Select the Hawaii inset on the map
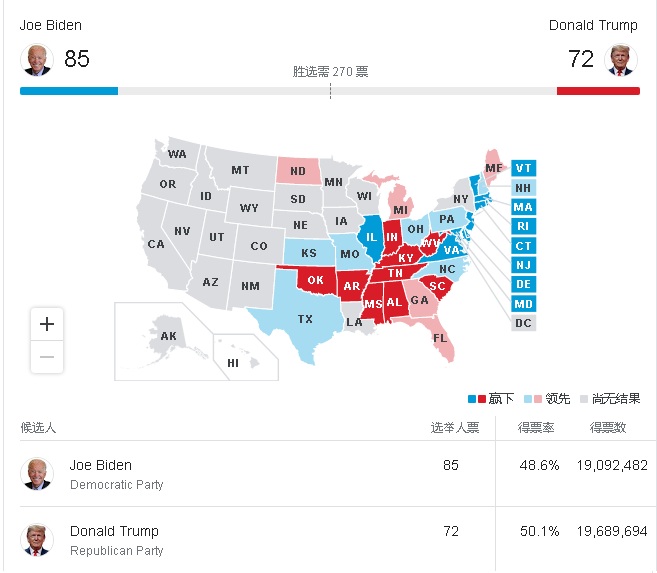The height and width of the screenshot is (573, 657). (x=246, y=357)
